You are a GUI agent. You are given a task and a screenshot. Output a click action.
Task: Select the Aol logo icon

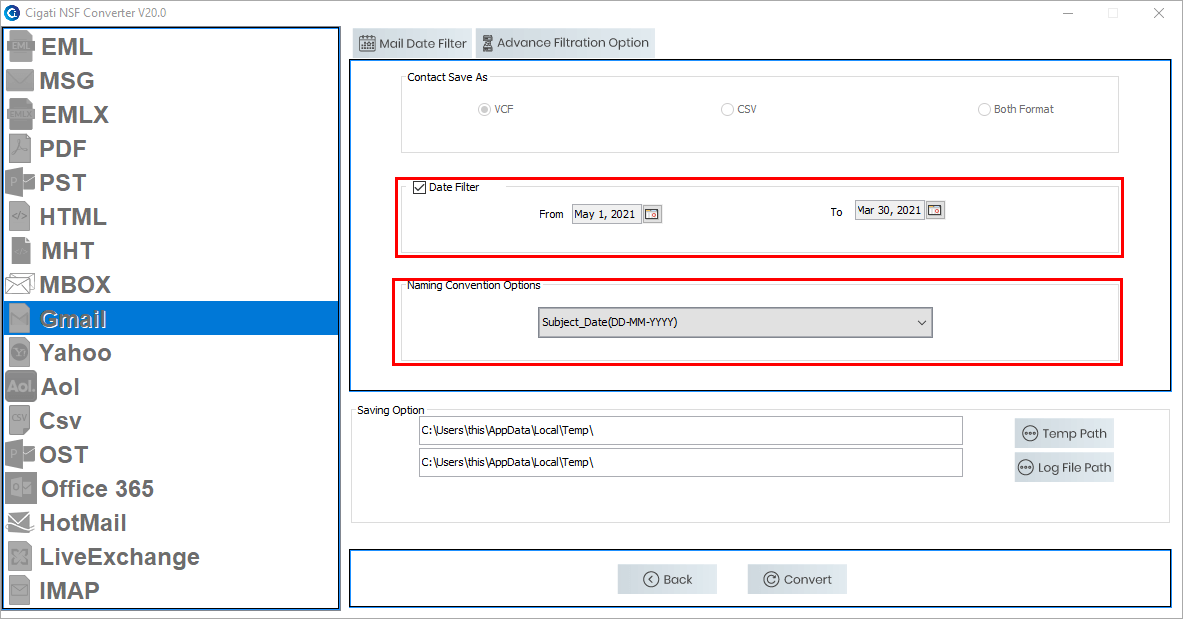[20, 386]
